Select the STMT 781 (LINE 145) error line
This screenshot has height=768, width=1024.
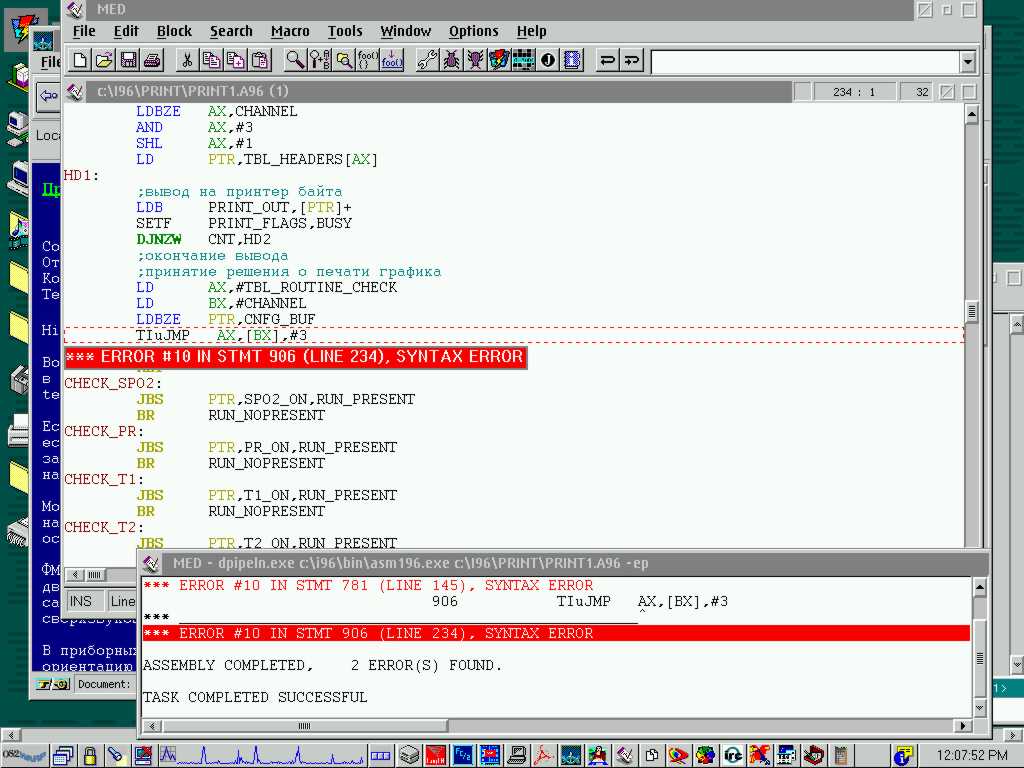368,585
